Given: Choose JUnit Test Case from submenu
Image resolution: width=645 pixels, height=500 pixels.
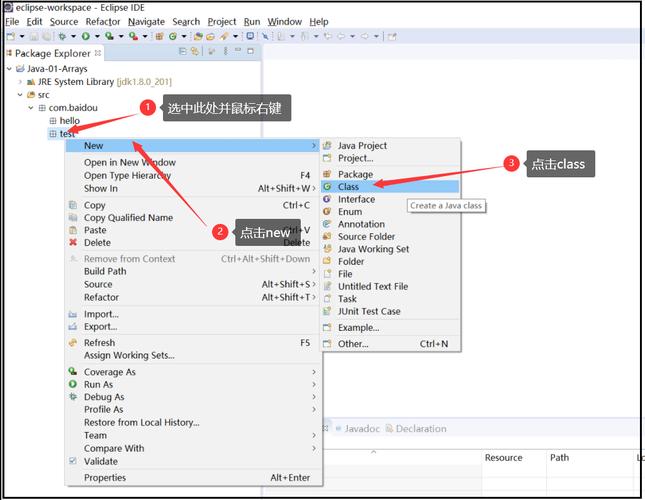Looking at the screenshot, I should point(390,311).
